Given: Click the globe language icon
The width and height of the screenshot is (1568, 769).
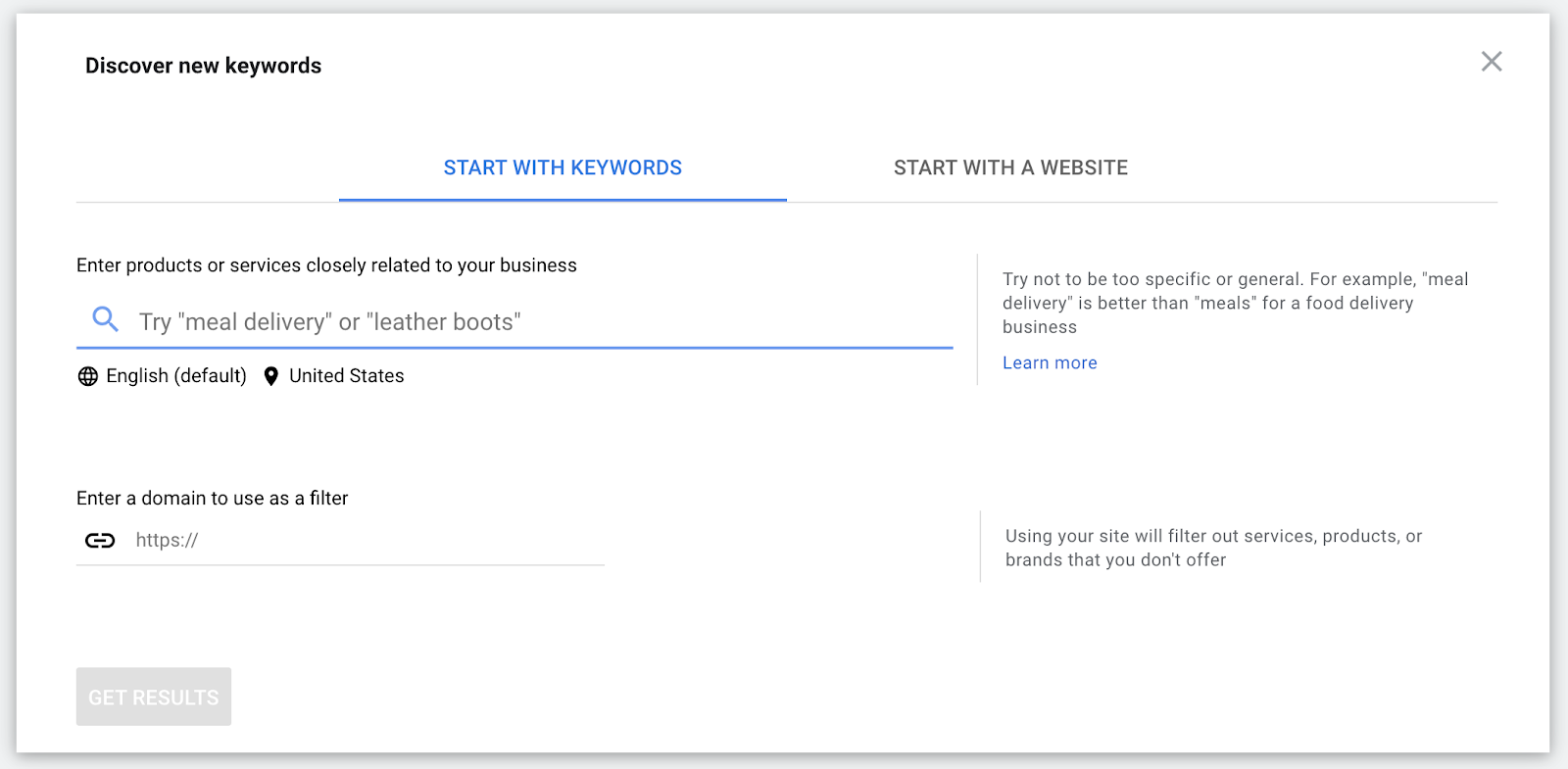Looking at the screenshot, I should tap(88, 376).
